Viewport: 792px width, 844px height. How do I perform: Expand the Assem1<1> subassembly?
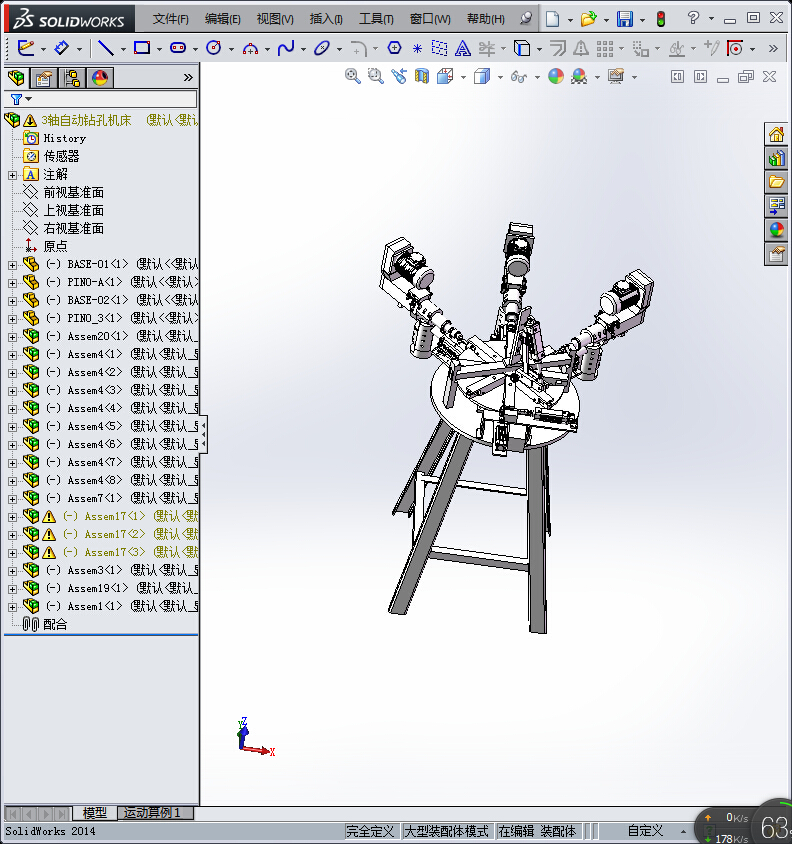coord(12,607)
